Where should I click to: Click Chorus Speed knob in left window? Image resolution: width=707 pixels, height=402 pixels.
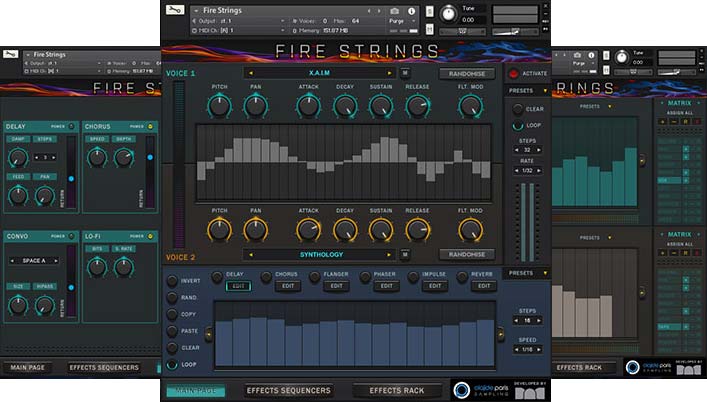point(97,158)
